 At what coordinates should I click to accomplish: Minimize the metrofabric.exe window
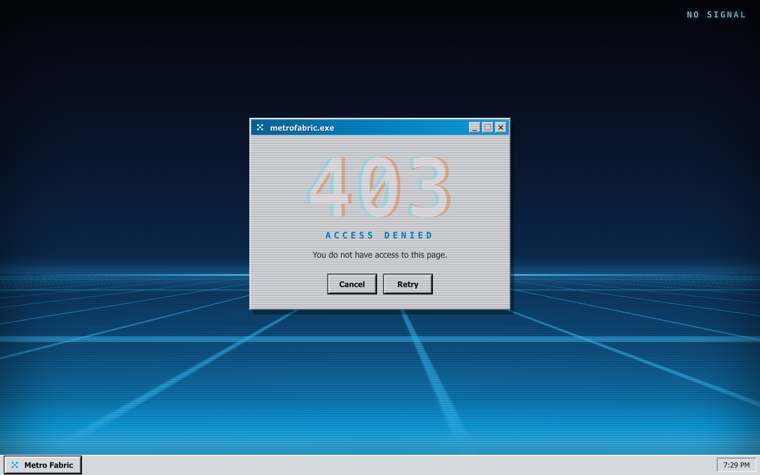(475, 127)
